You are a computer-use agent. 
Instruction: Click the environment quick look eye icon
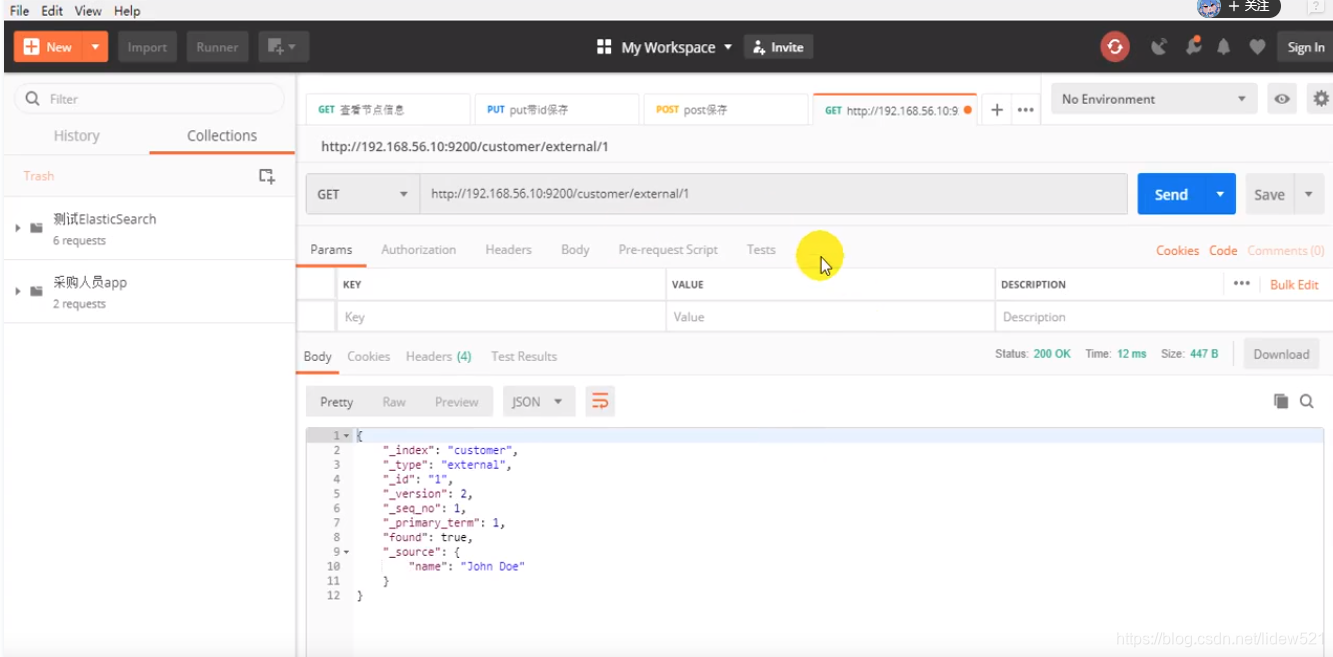[x=1282, y=99]
